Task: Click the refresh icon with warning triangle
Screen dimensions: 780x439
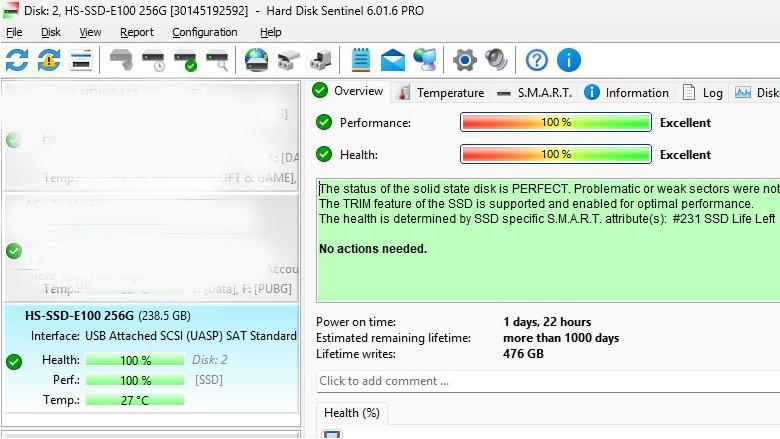Action: pyautogui.click(x=49, y=60)
